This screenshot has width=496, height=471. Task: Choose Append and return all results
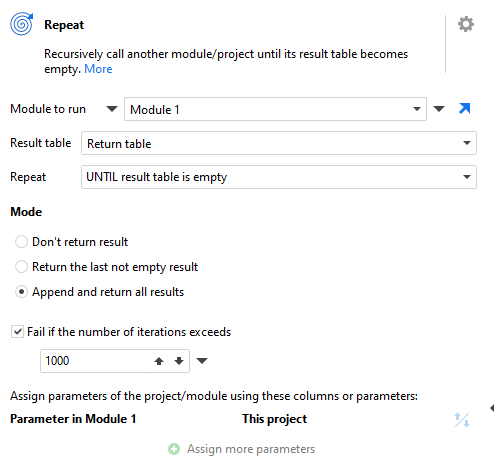pos(21,292)
